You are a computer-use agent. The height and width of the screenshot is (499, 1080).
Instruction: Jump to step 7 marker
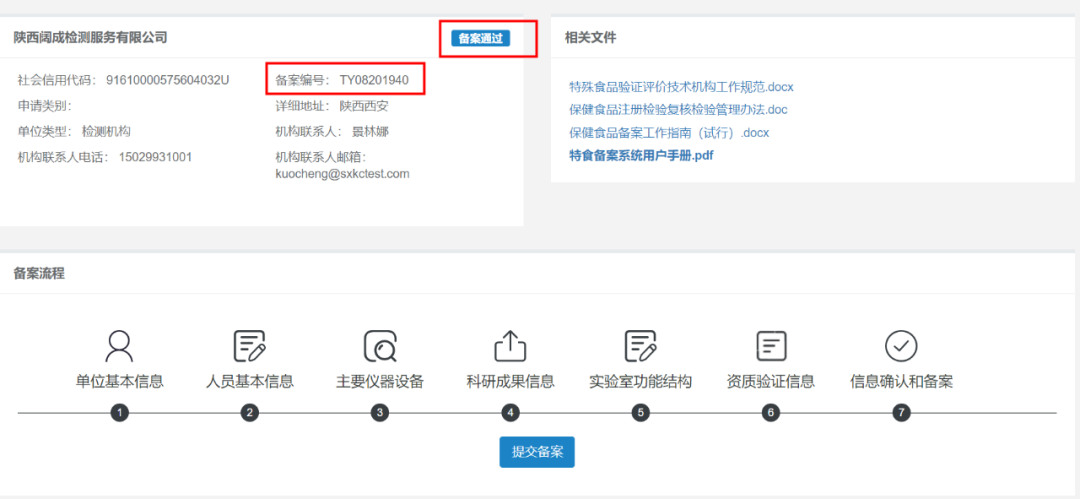[901, 413]
